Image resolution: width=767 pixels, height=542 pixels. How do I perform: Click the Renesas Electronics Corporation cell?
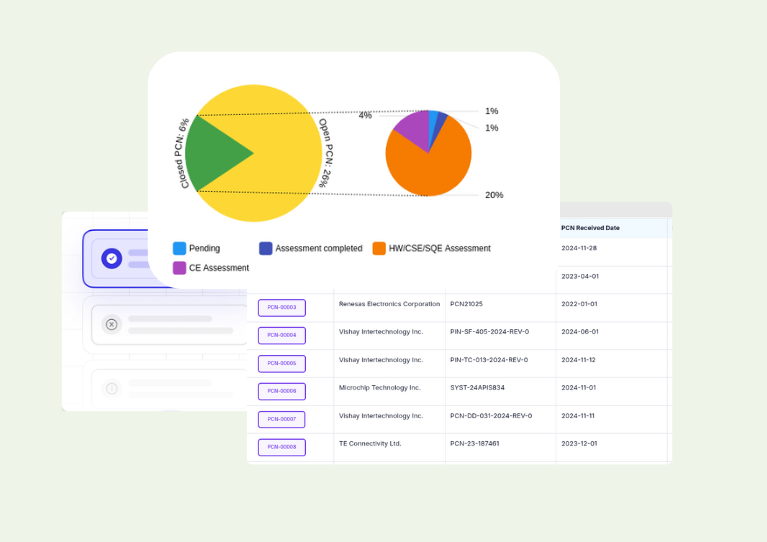point(389,304)
